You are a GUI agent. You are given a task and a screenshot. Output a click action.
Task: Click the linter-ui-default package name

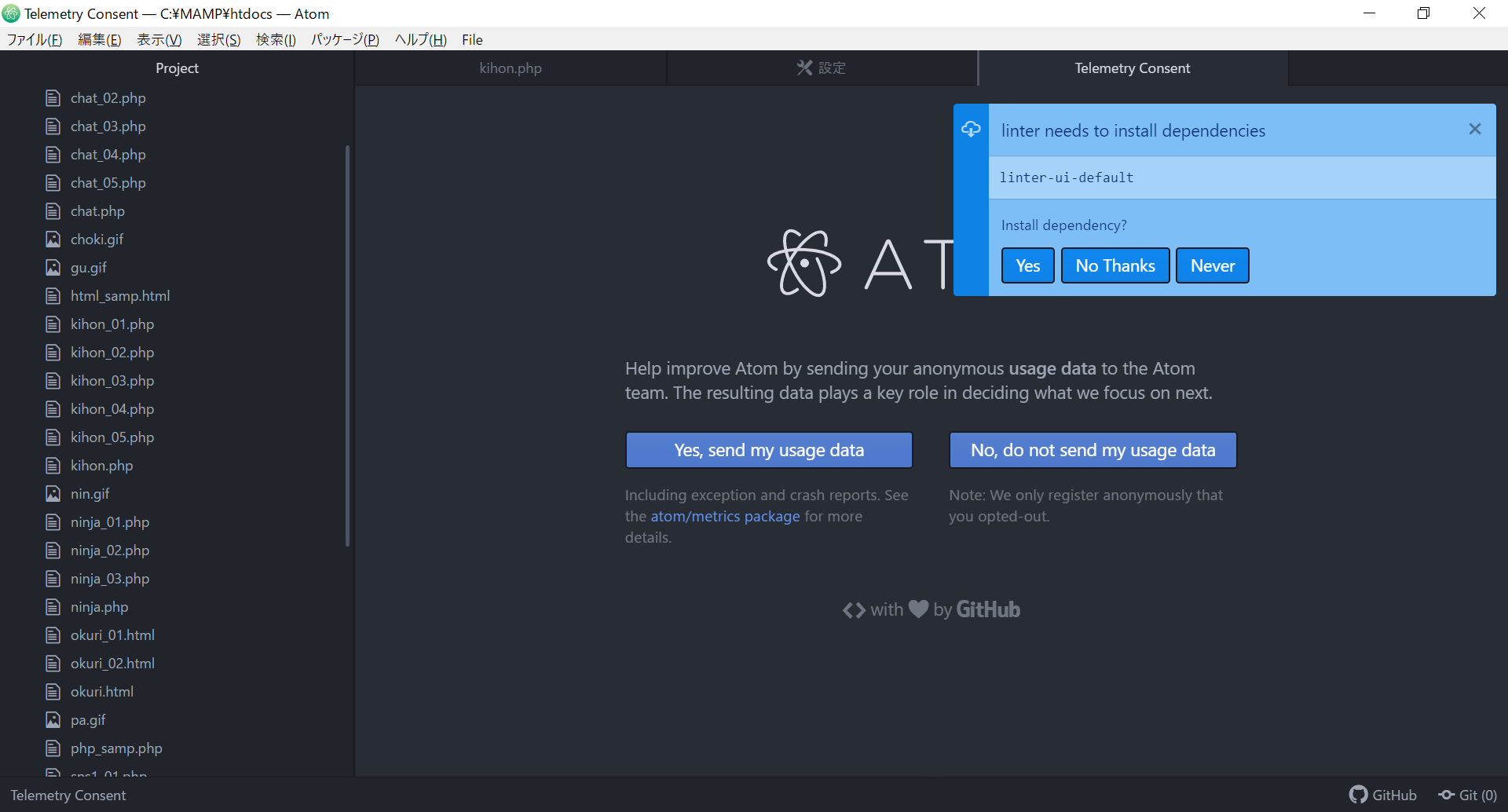1066,177
